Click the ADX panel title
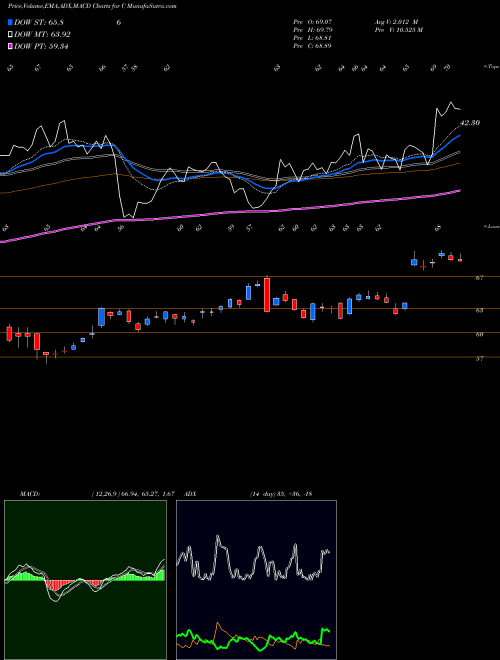Image resolution: width=500 pixels, height=660 pixels. point(190,494)
